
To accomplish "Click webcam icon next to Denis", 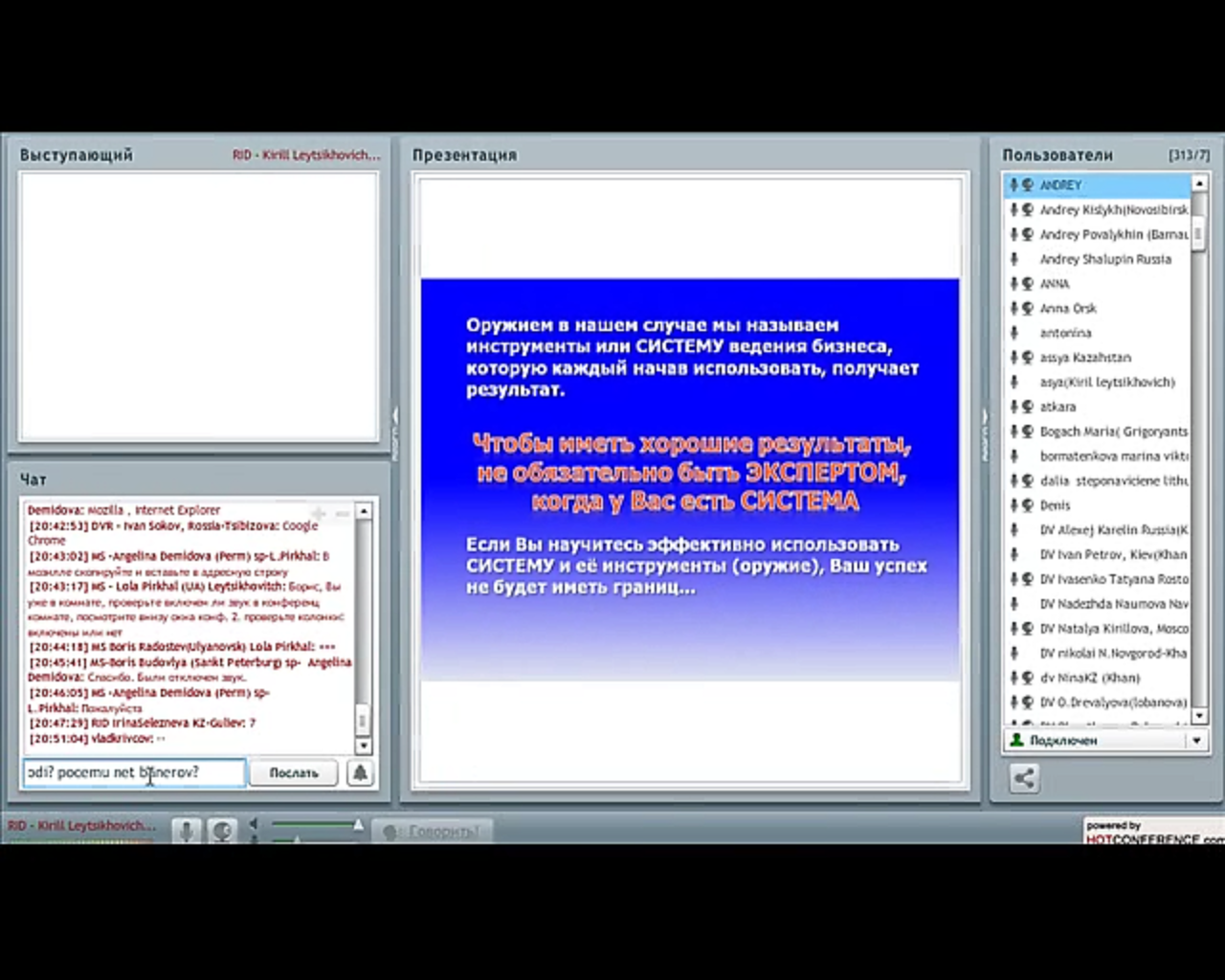I will (x=1028, y=505).
